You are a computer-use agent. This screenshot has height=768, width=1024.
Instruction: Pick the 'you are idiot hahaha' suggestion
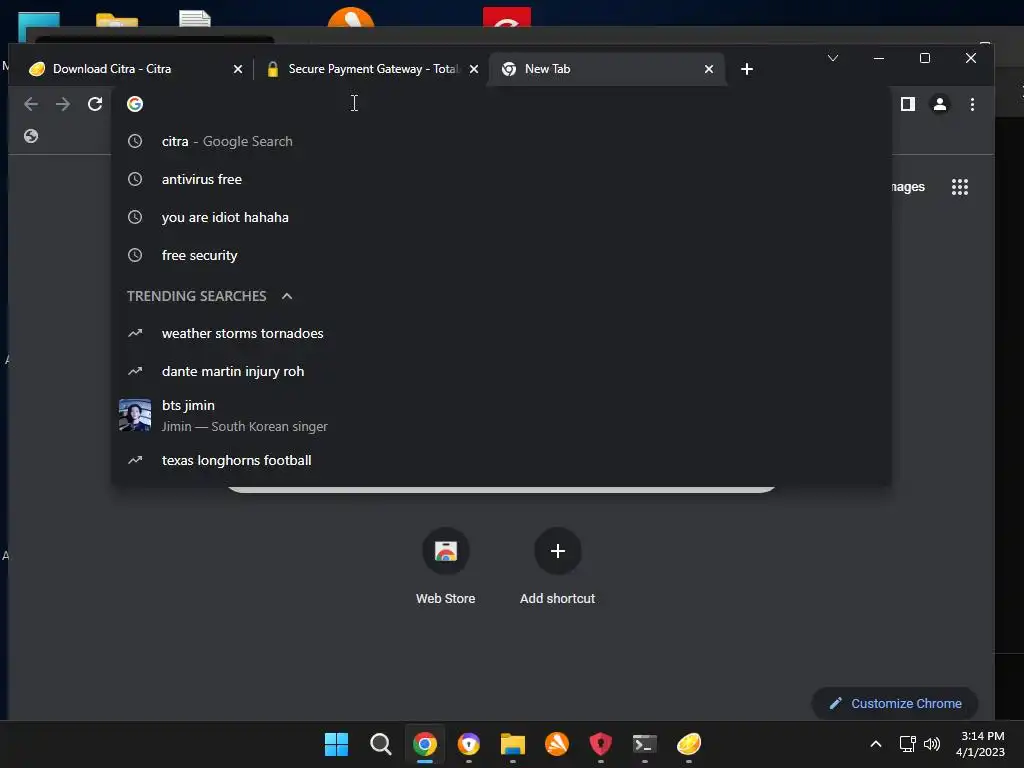[x=501, y=217]
